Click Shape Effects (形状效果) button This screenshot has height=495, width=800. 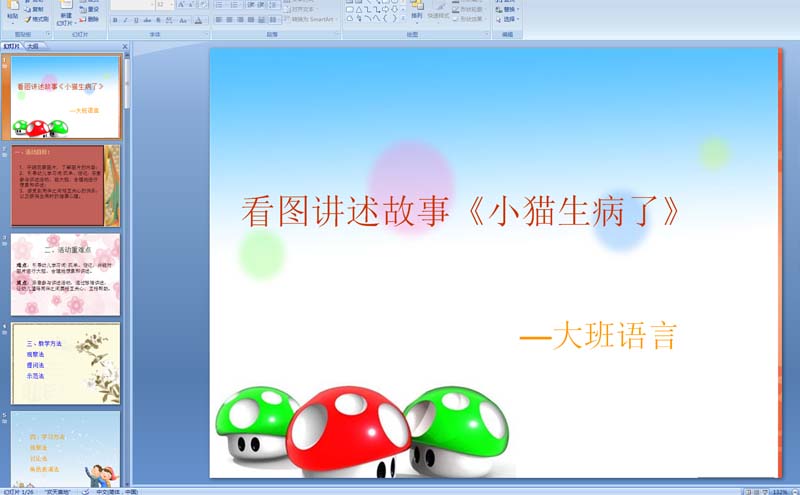tap(468, 19)
